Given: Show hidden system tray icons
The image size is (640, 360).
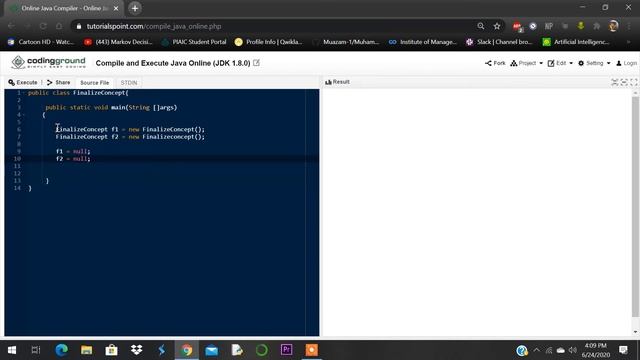Looking at the screenshot, I should click(536, 350).
